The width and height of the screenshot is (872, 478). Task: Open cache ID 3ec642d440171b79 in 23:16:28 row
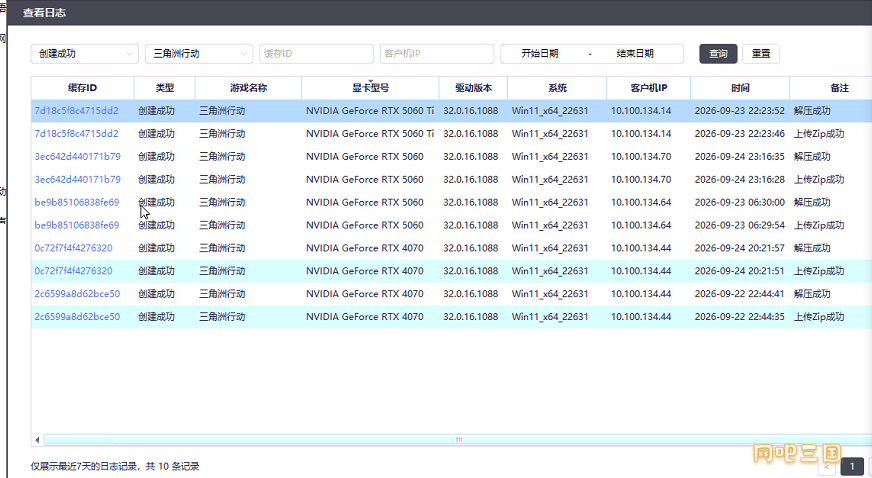pos(77,179)
